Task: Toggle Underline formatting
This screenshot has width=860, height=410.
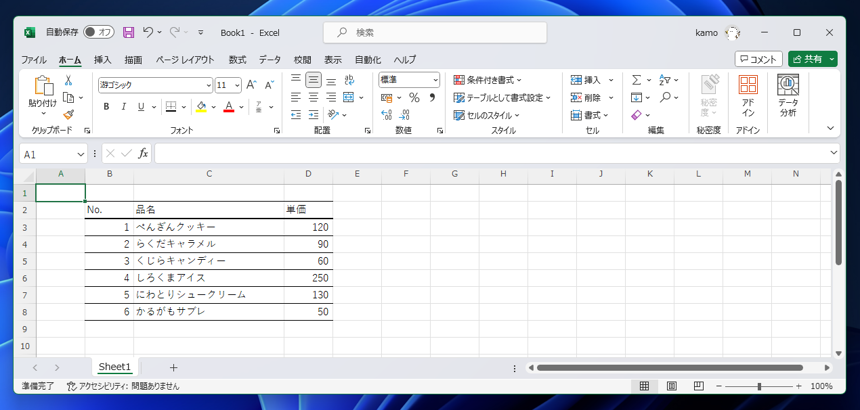Action: [x=140, y=106]
